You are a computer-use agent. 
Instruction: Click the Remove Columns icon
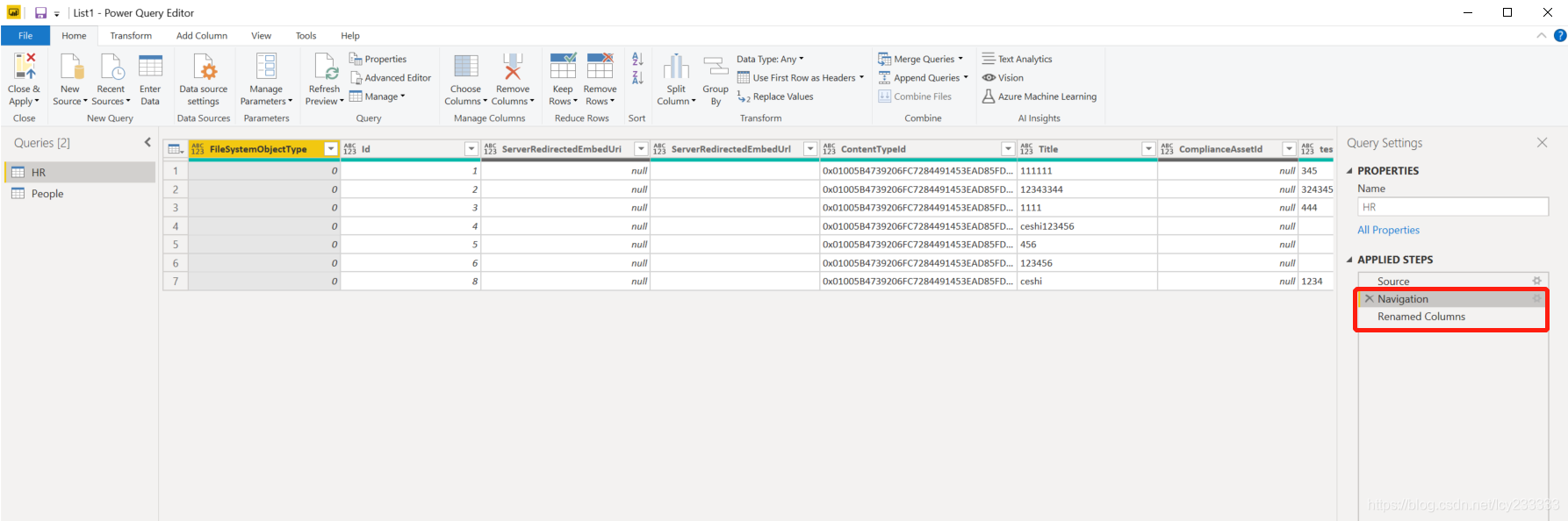[513, 67]
